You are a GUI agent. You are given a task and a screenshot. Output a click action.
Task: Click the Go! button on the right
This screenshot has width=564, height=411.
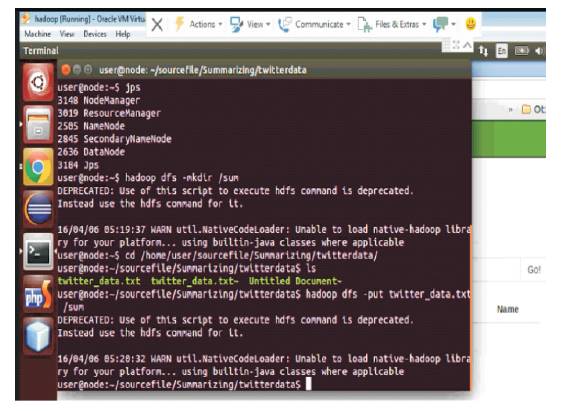[534, 270]
